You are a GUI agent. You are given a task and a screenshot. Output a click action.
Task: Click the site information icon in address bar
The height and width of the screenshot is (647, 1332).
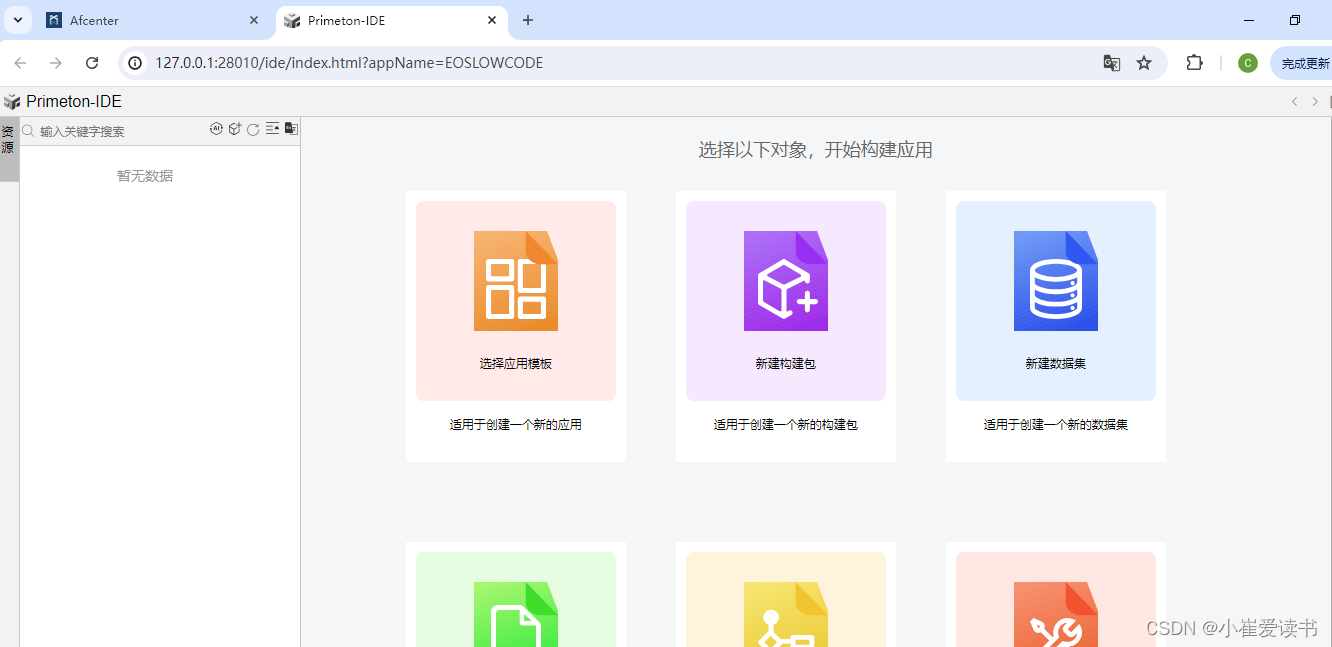[x=135, y=63]
